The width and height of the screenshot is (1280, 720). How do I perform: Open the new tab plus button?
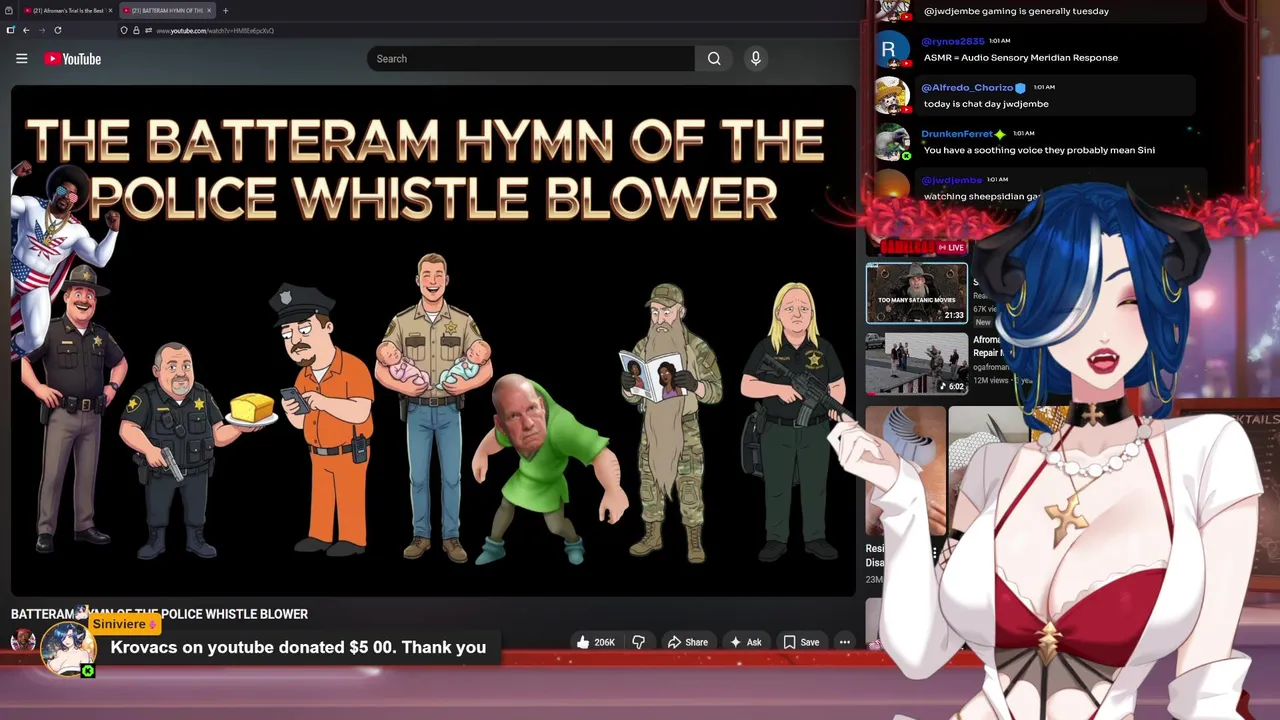click(x=225, y=10)
